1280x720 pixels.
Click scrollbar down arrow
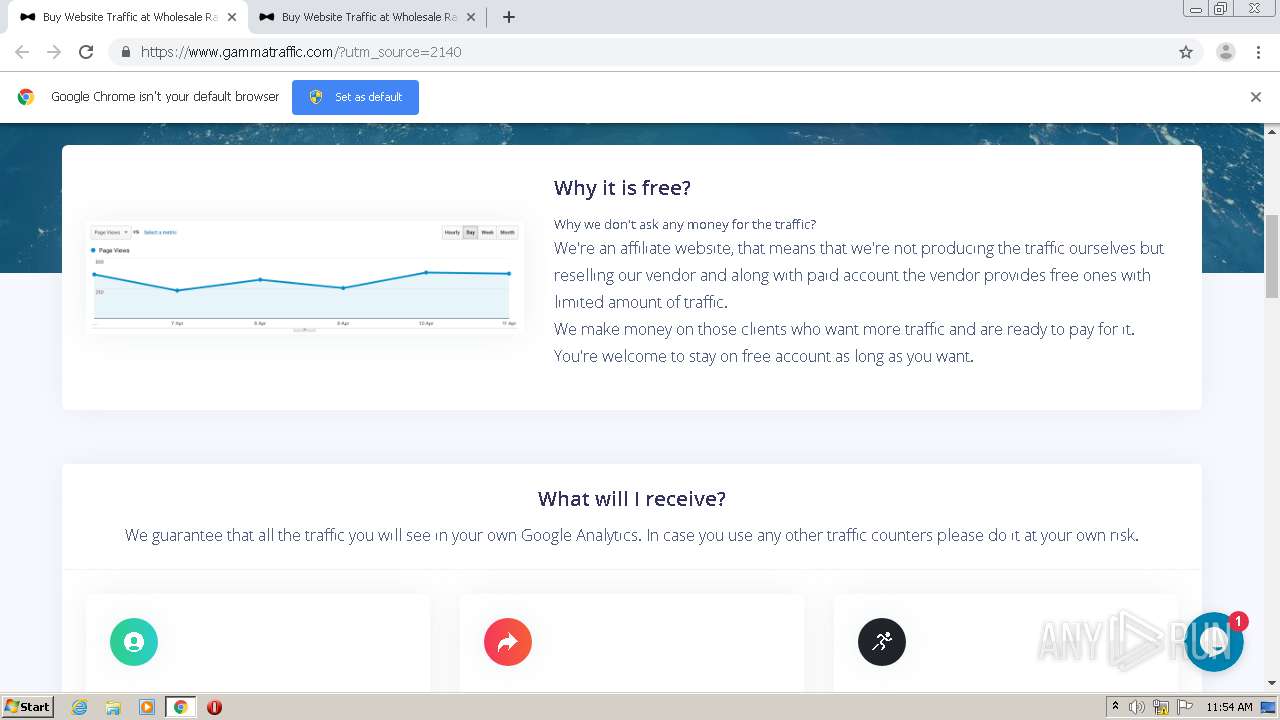click(1272, 683)
